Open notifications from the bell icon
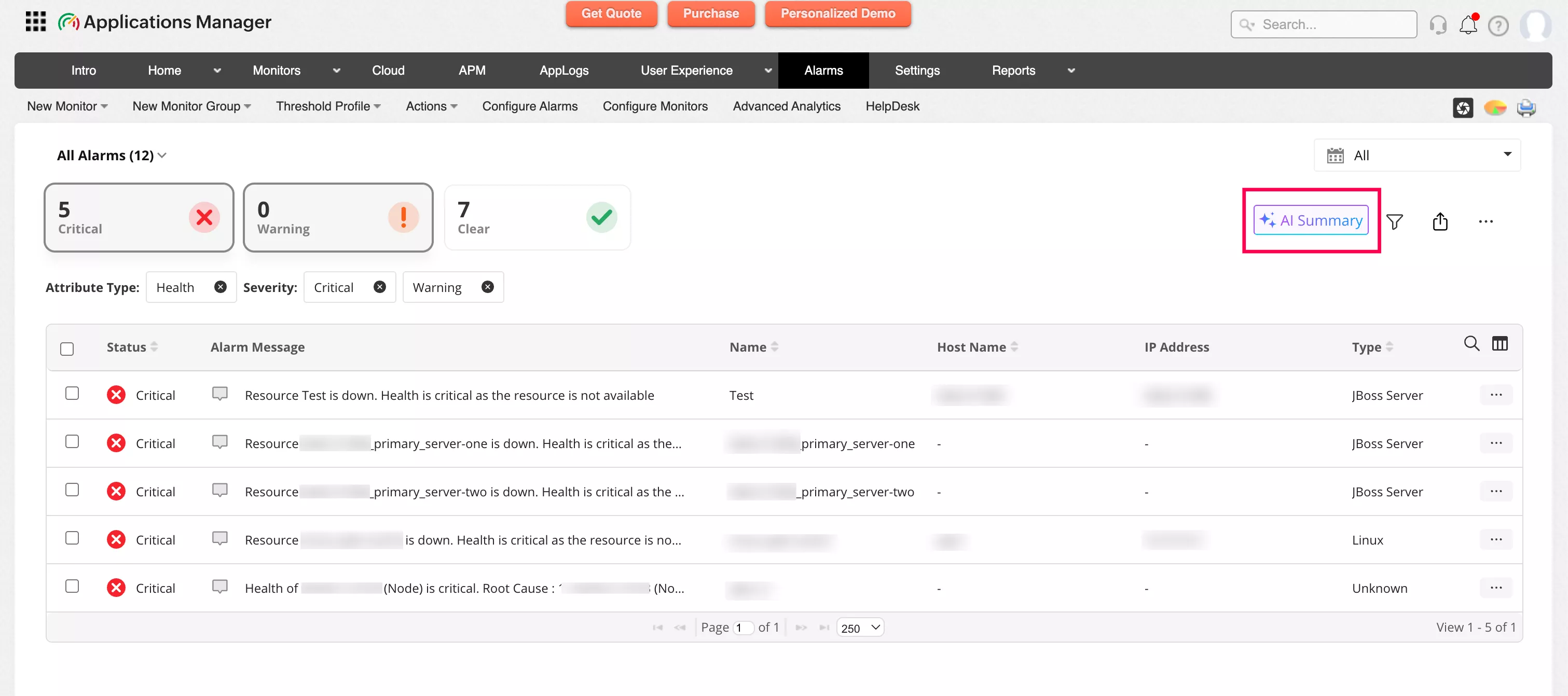 (x=1467, y=24)
